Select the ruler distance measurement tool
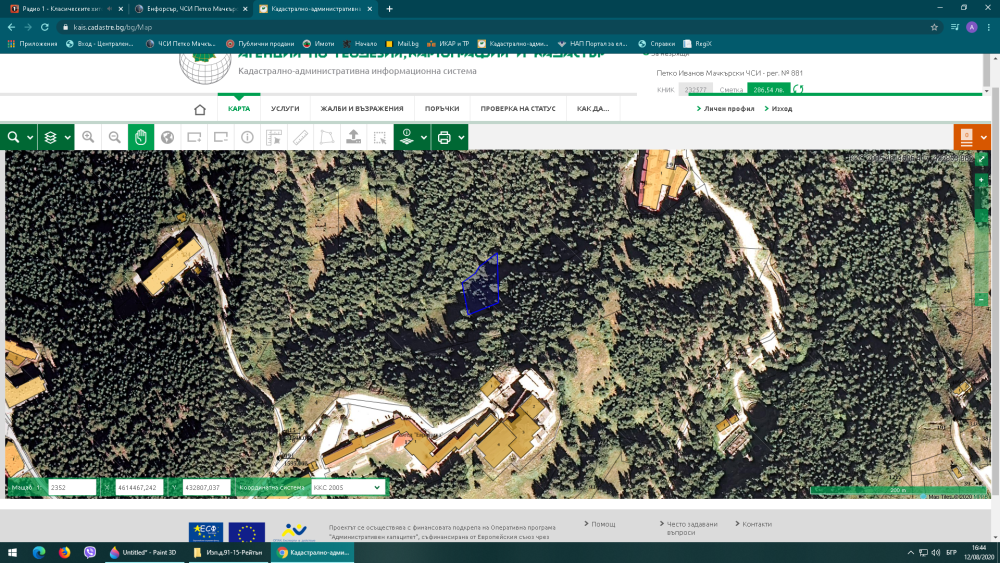This screenshot has width=1000, height=563. tap(300, 137)
